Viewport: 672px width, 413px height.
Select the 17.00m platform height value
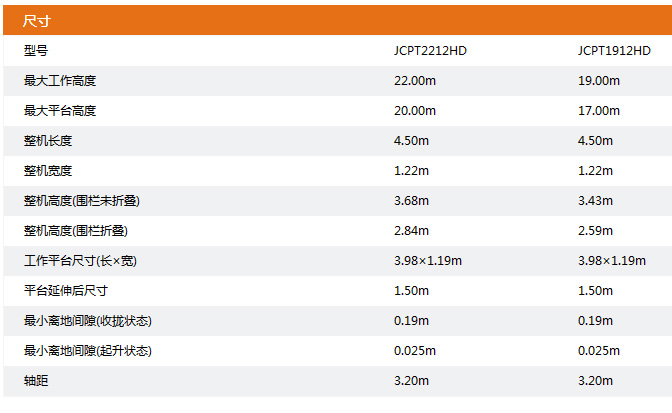[598, 111]
